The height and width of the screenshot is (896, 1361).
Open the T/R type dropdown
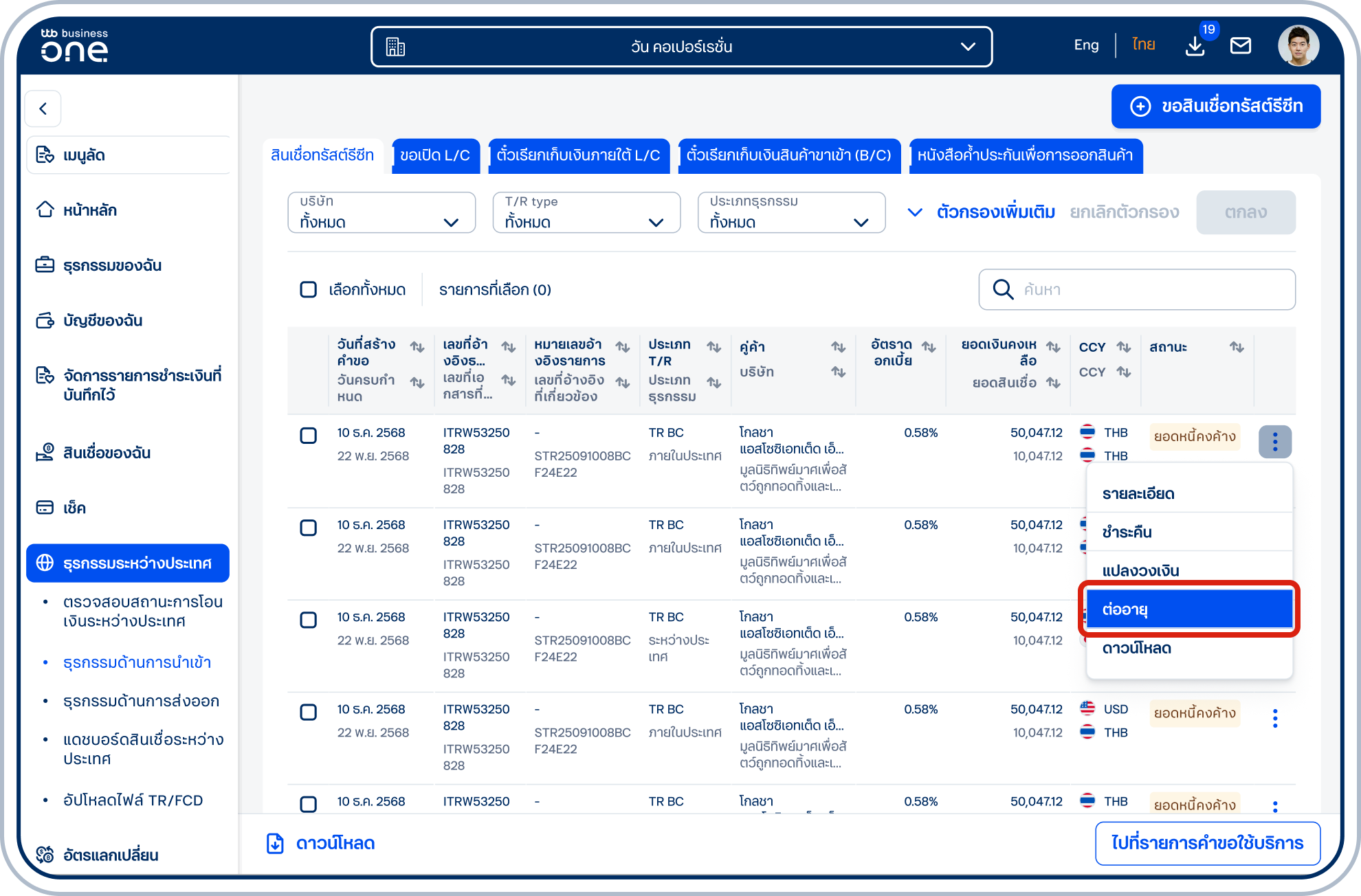tap(586, 212)
